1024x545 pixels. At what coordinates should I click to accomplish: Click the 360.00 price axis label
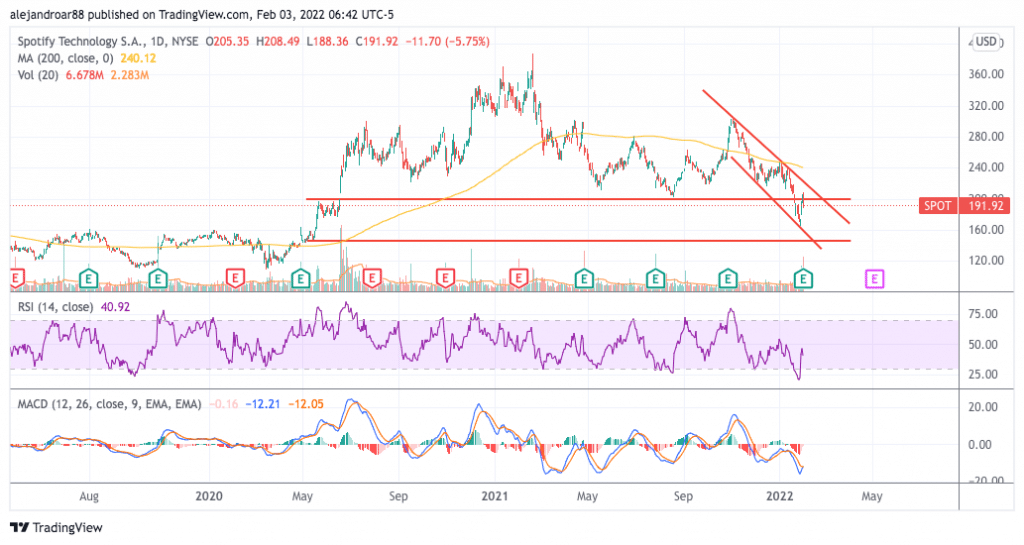pyautogui.click(x=985, y=74)
